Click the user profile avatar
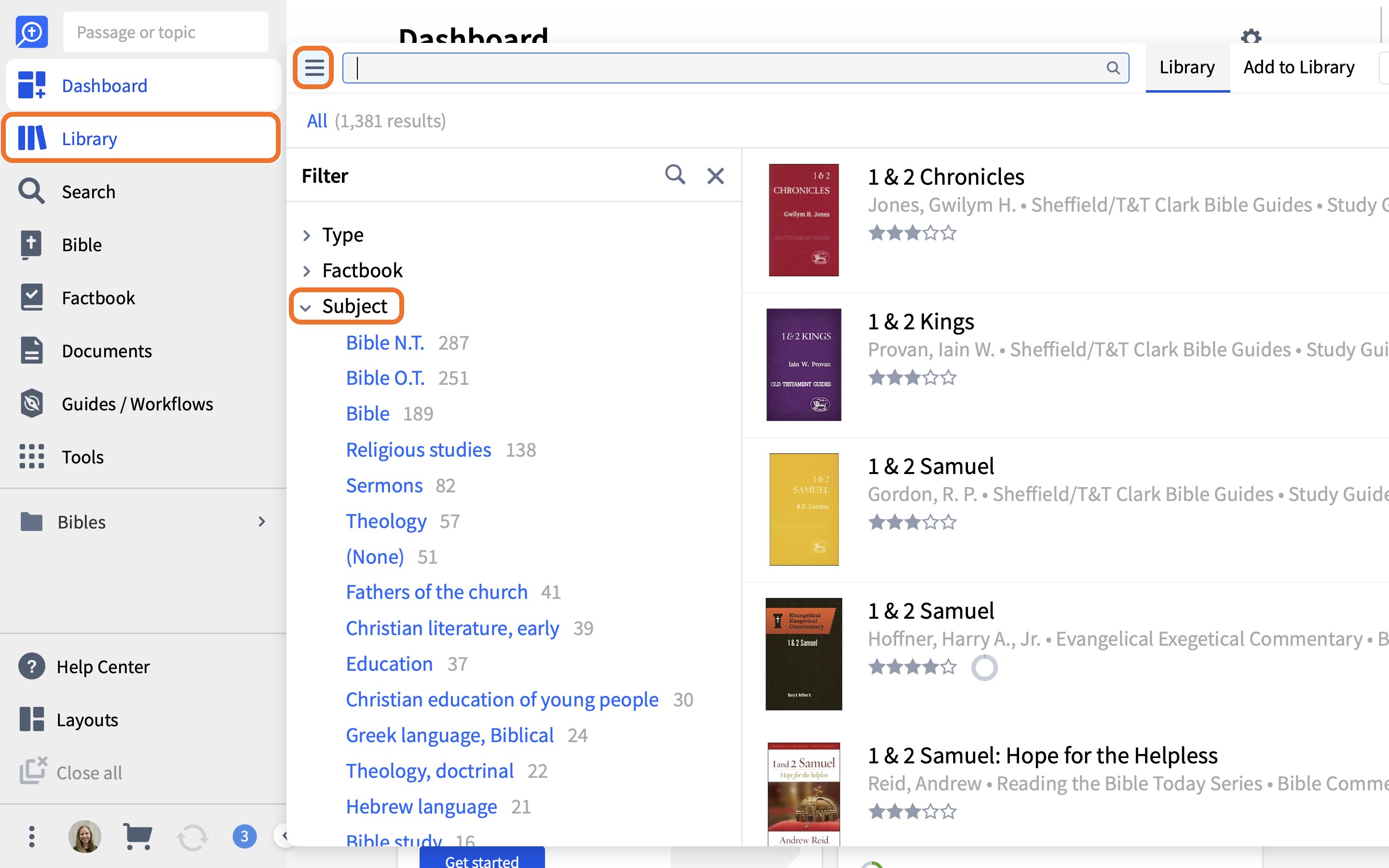Screen dimensions: 1389x868 point(85,837)
